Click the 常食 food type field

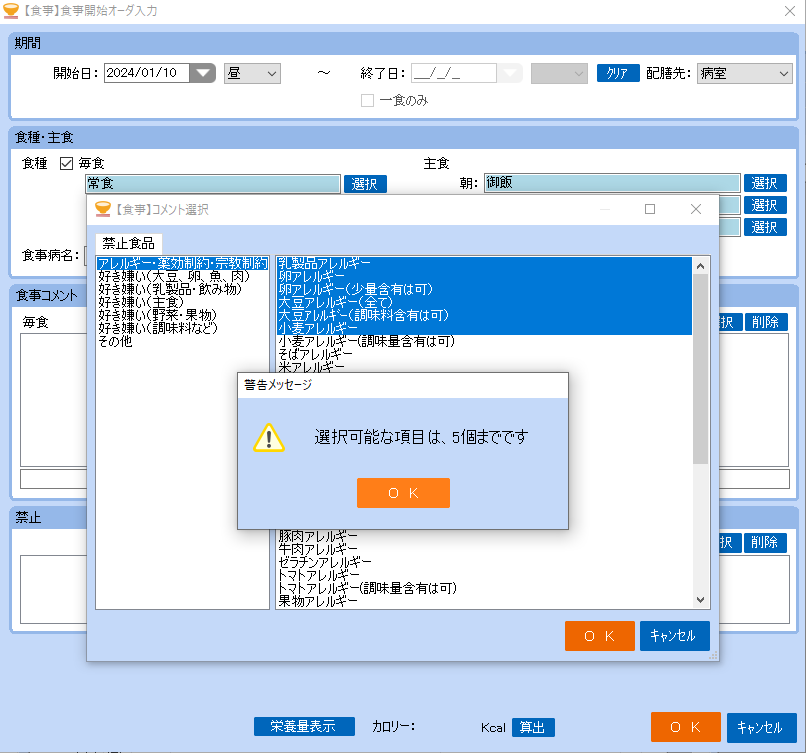pos(213,183)
